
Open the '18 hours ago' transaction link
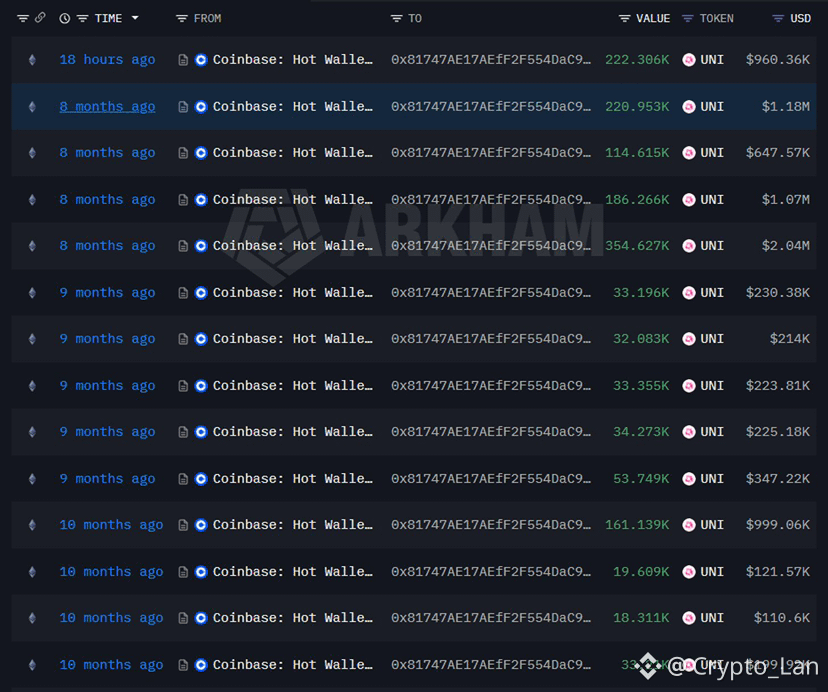[107, 60]
